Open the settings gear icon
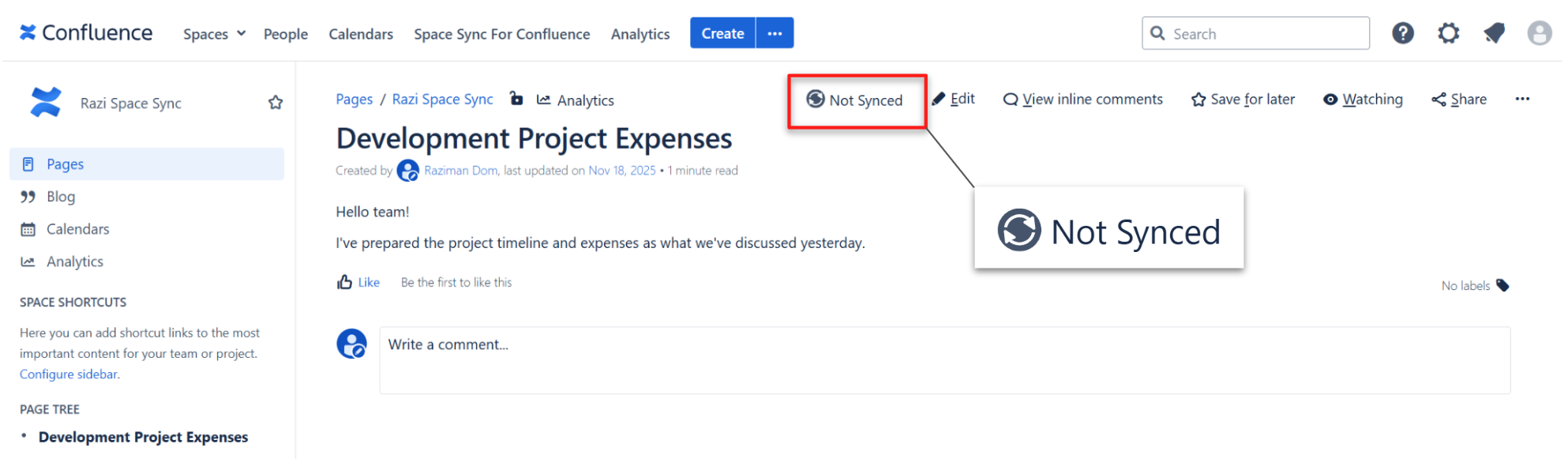This screenshot has width=1568, height=459. [x=1448, y=33]
